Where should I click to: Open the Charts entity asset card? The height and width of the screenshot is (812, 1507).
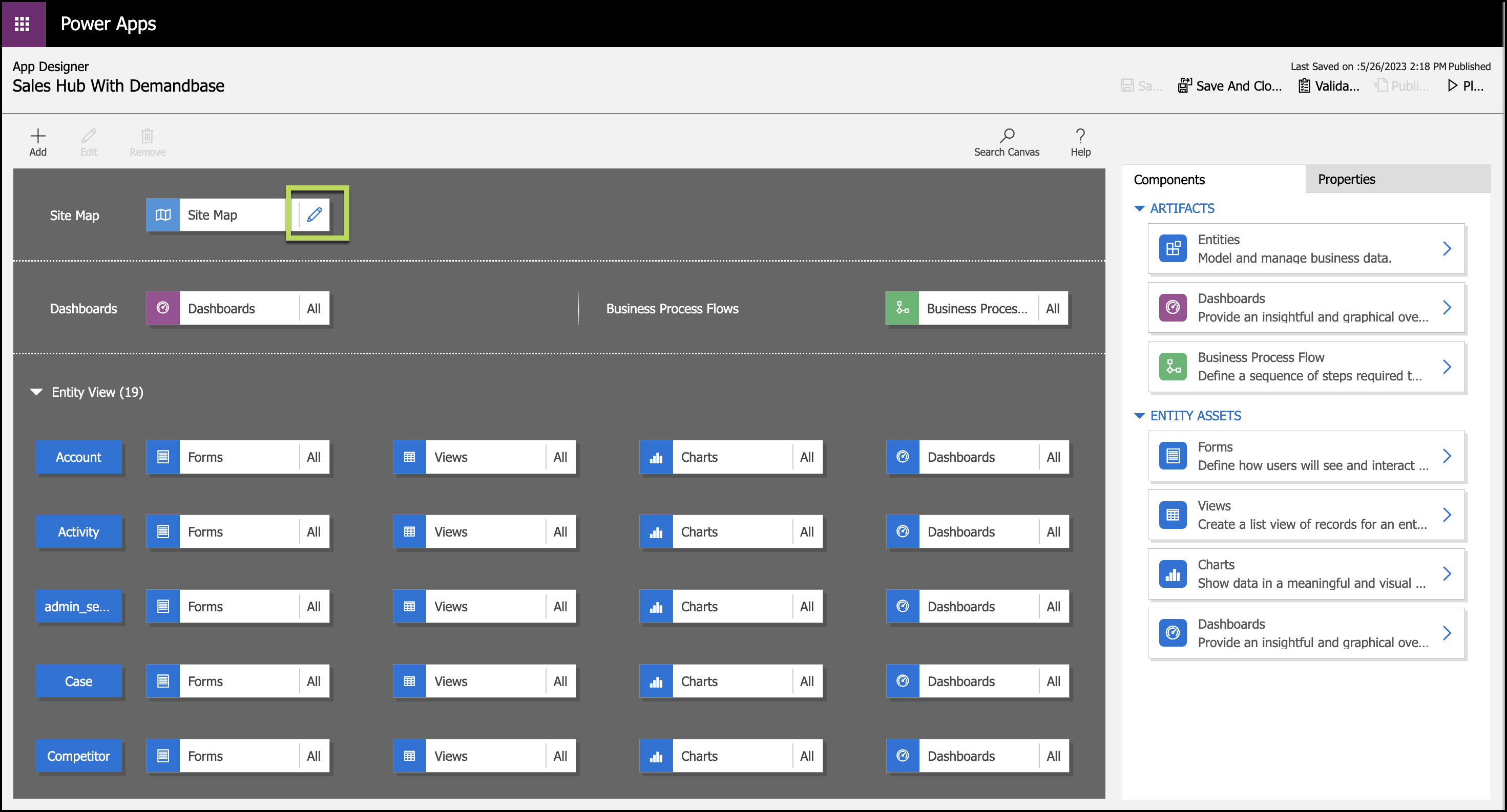[x=1306, y=573]
